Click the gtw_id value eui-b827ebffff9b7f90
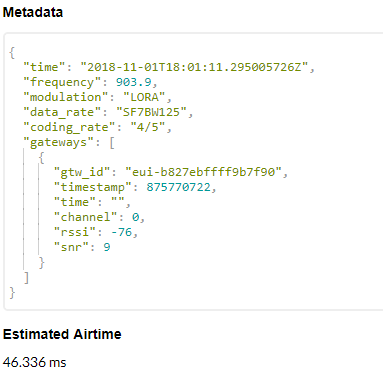383x378 pixels. pos(203,172)
